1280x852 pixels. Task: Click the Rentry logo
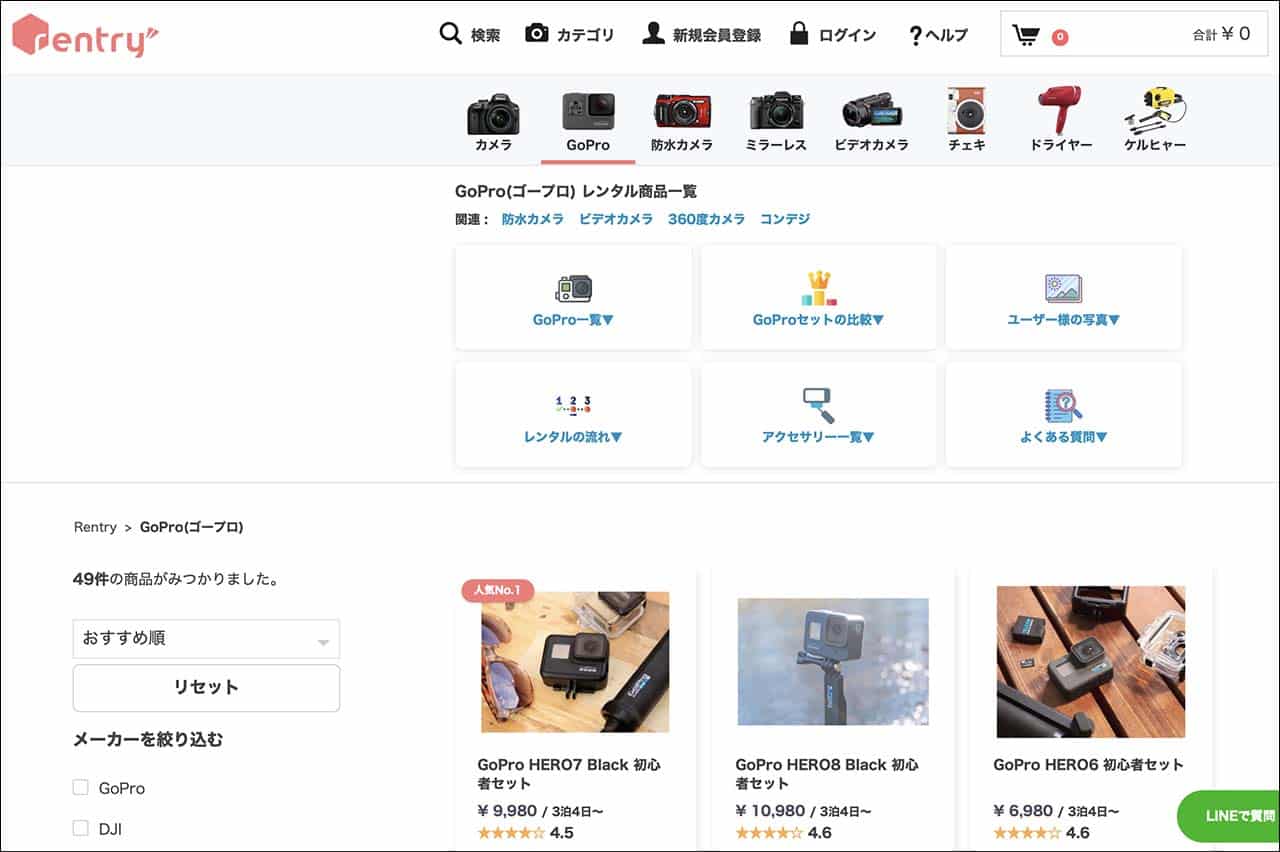(85, 36)
